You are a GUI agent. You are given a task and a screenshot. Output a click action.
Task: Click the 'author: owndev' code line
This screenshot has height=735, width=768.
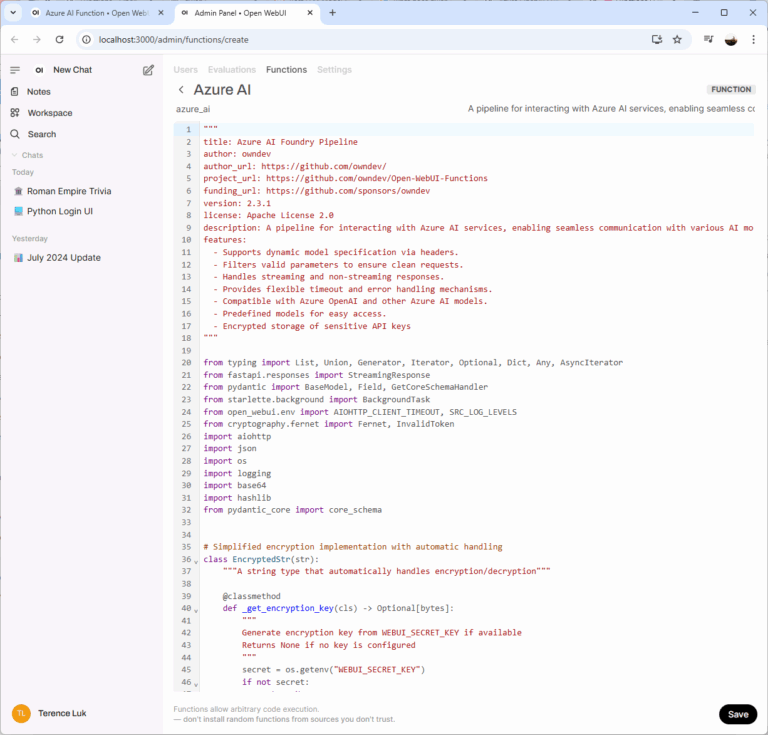237,154
